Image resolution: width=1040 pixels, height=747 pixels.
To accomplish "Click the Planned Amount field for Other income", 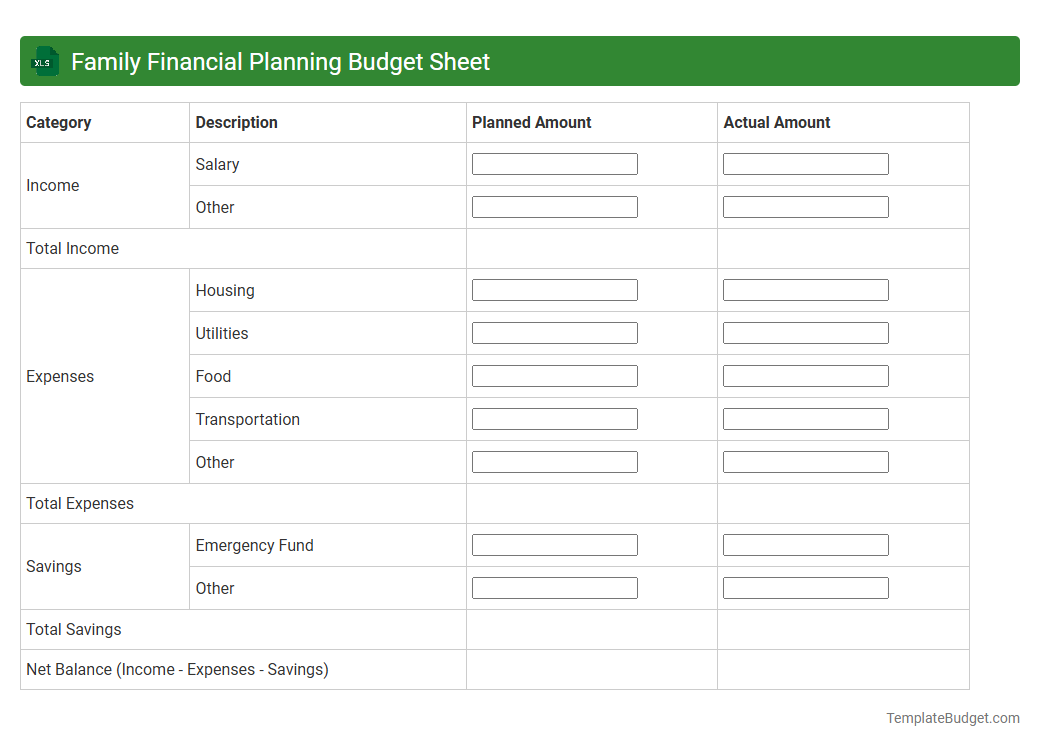I will tap(554, 207).
